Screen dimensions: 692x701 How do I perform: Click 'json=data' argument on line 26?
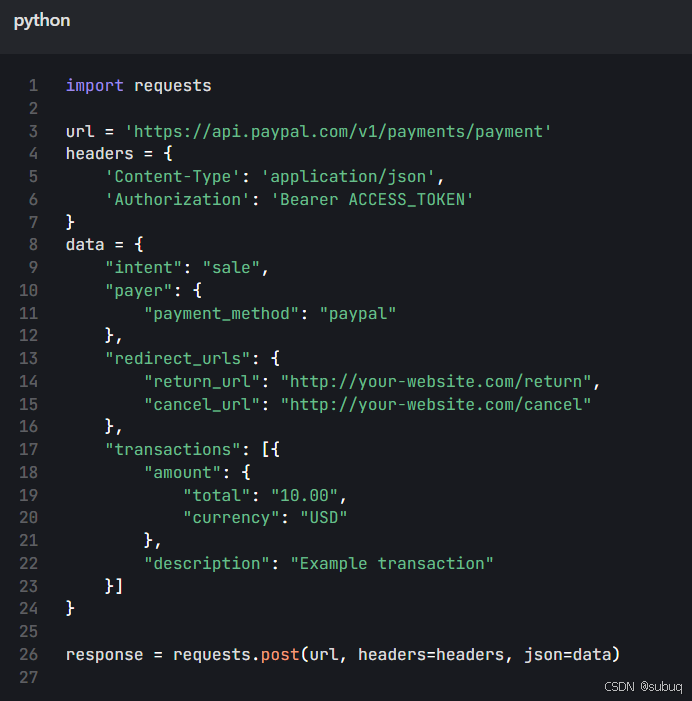click(567, 655)
